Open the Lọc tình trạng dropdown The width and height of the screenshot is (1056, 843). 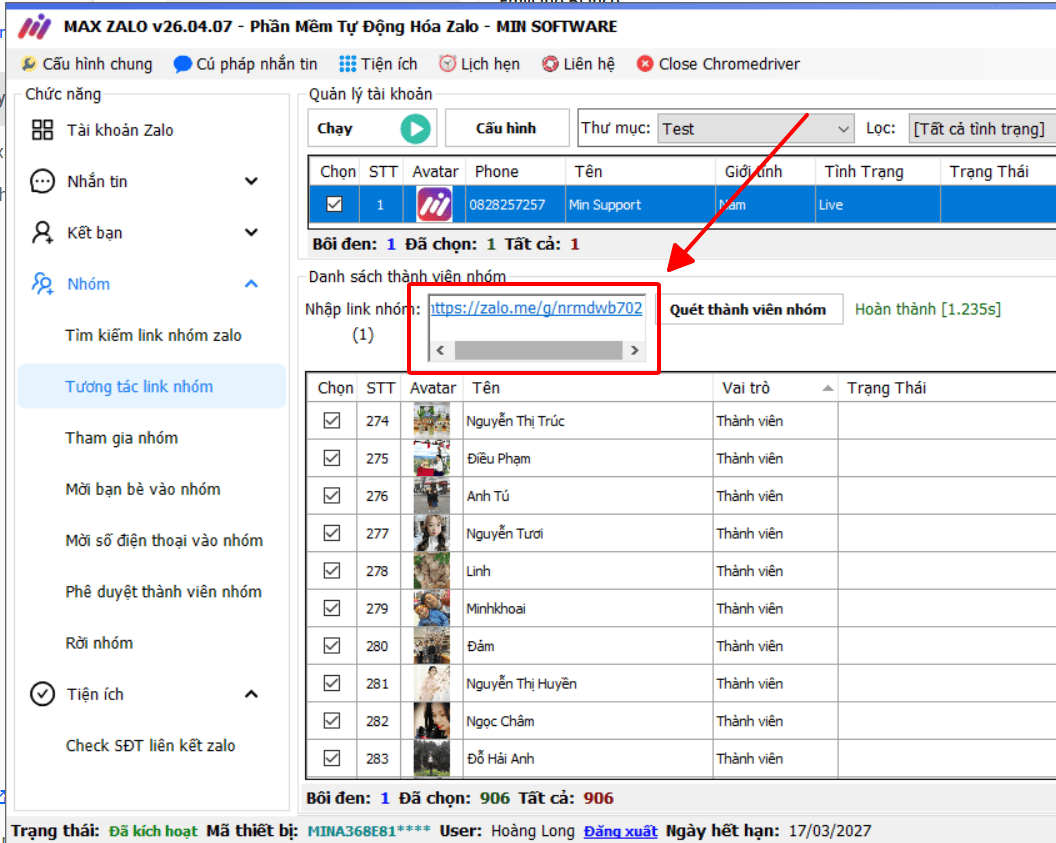coord(982,129)
